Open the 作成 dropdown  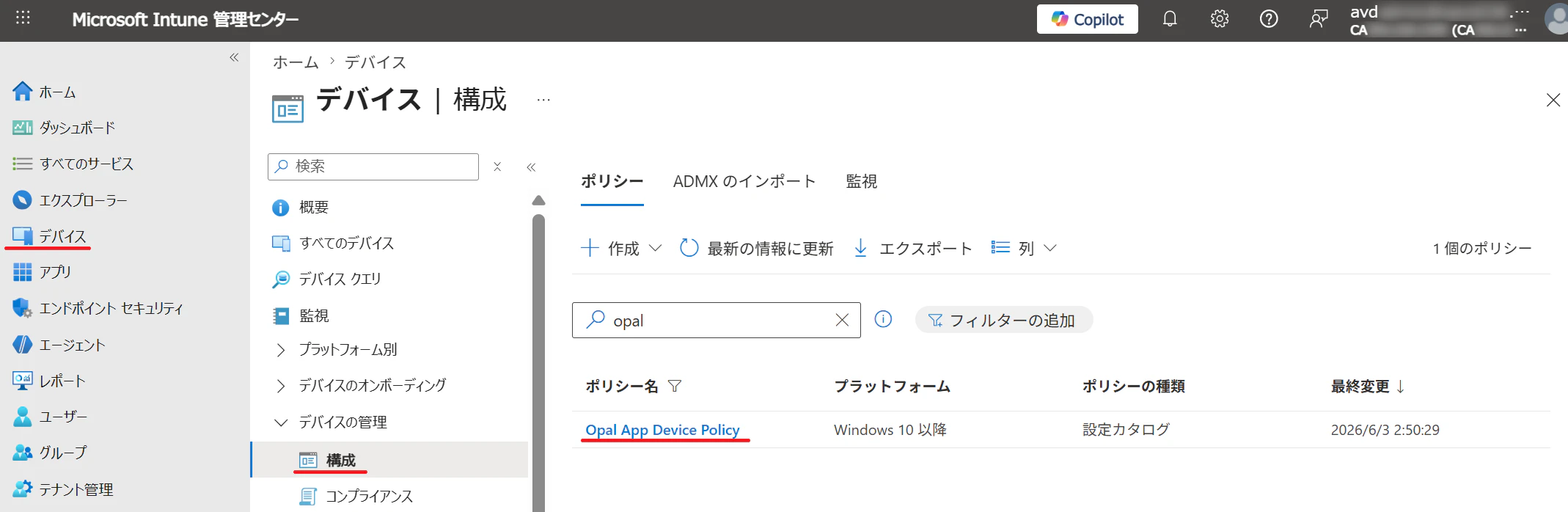(621, 248)
